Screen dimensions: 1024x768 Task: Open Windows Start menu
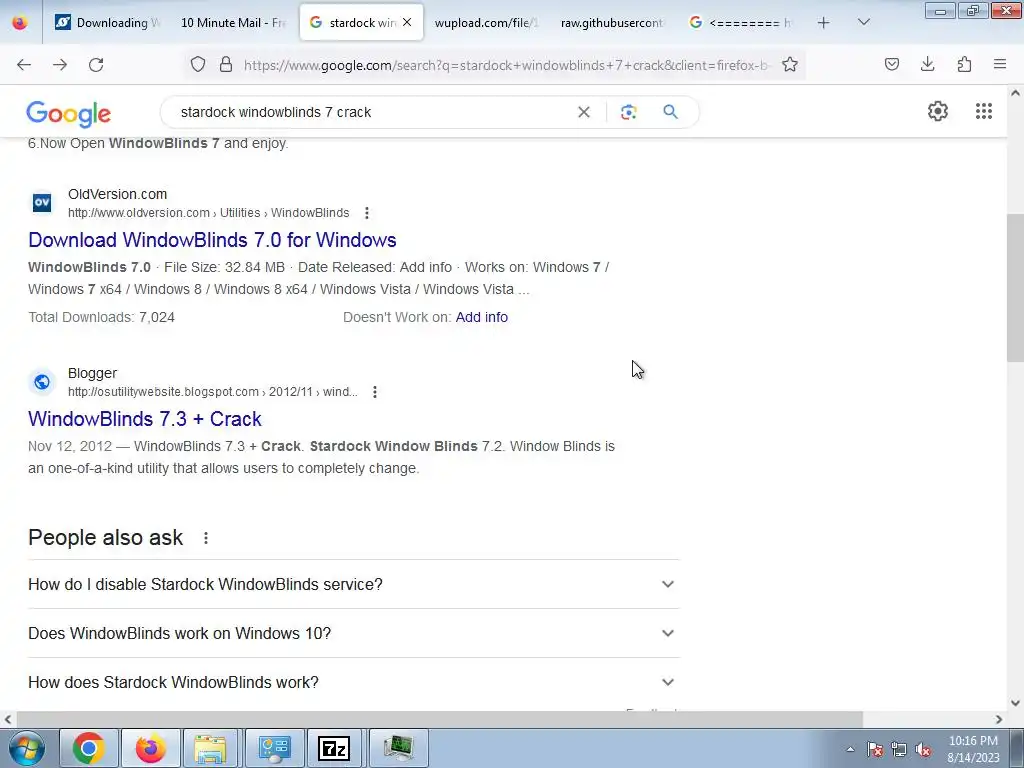(27, 748)
